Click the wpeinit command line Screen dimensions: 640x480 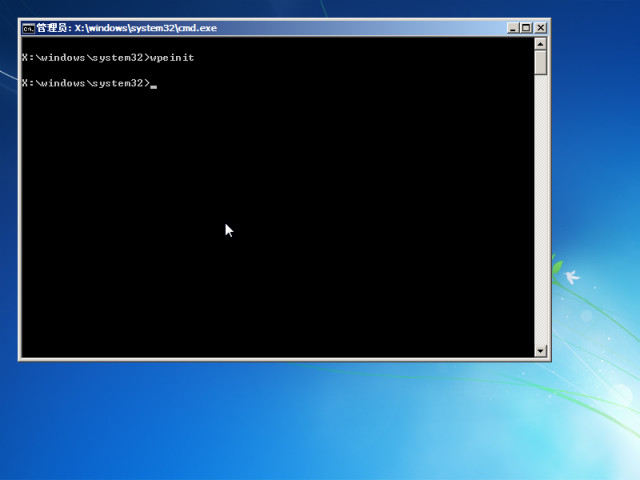108,58
